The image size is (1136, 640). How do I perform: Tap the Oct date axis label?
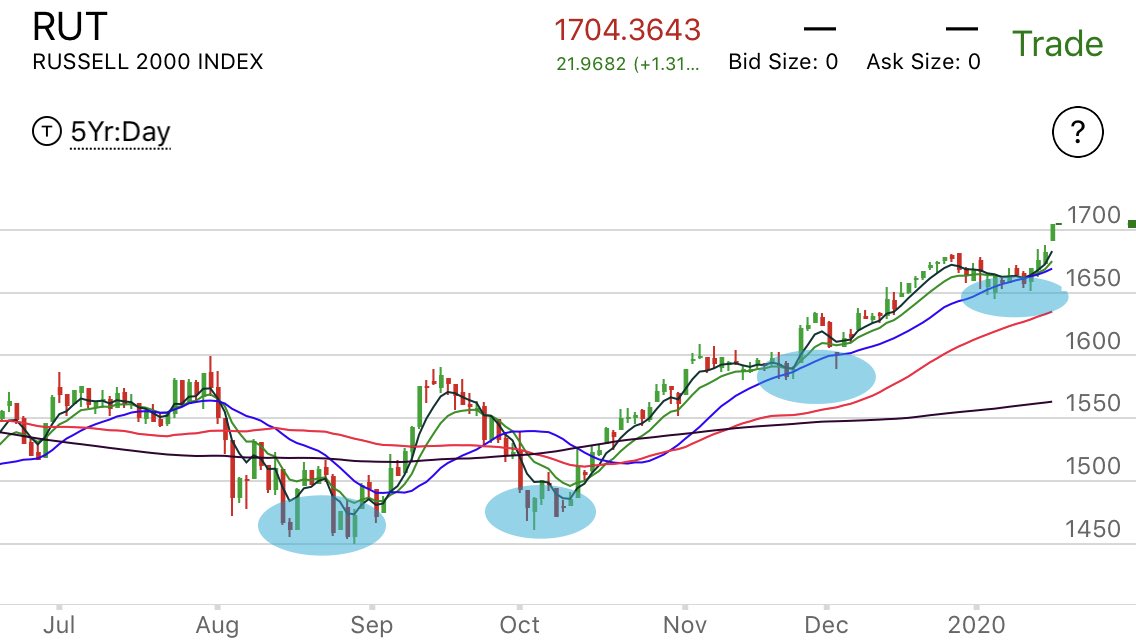pos(519,624)
